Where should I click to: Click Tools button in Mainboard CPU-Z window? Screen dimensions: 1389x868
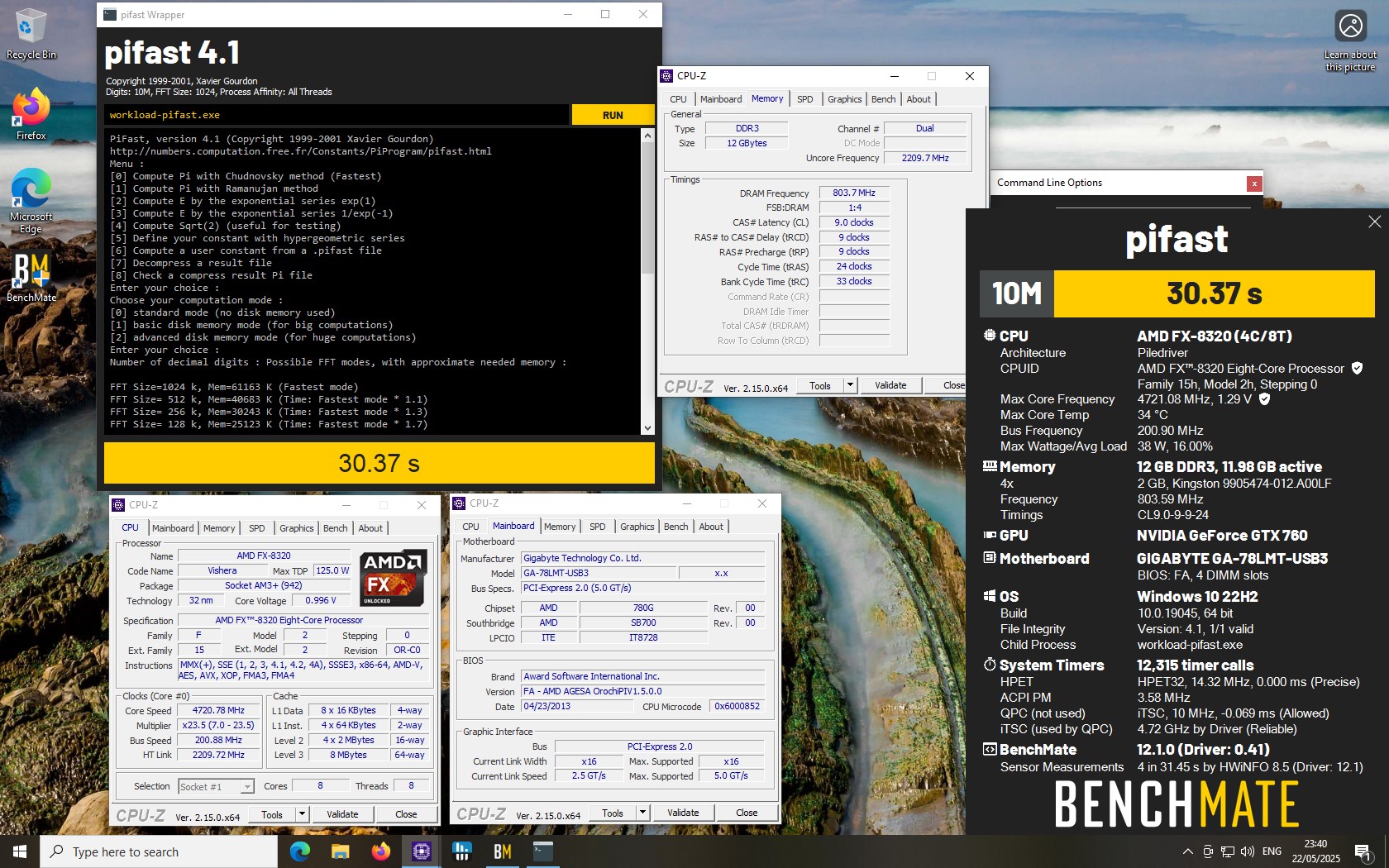point(613,813)
